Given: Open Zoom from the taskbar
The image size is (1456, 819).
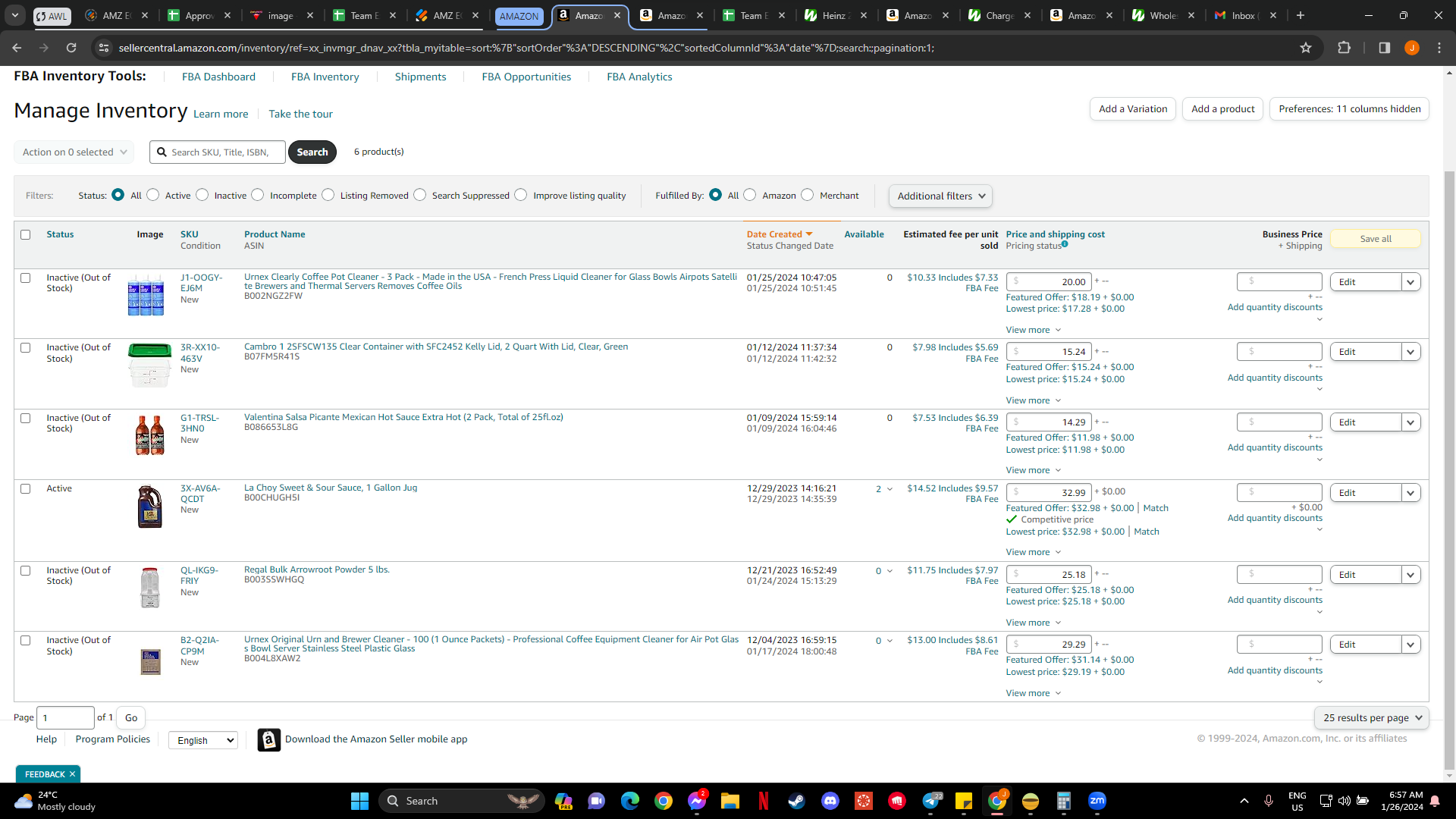Looking at the screenshot, I should pos(1097,801).
